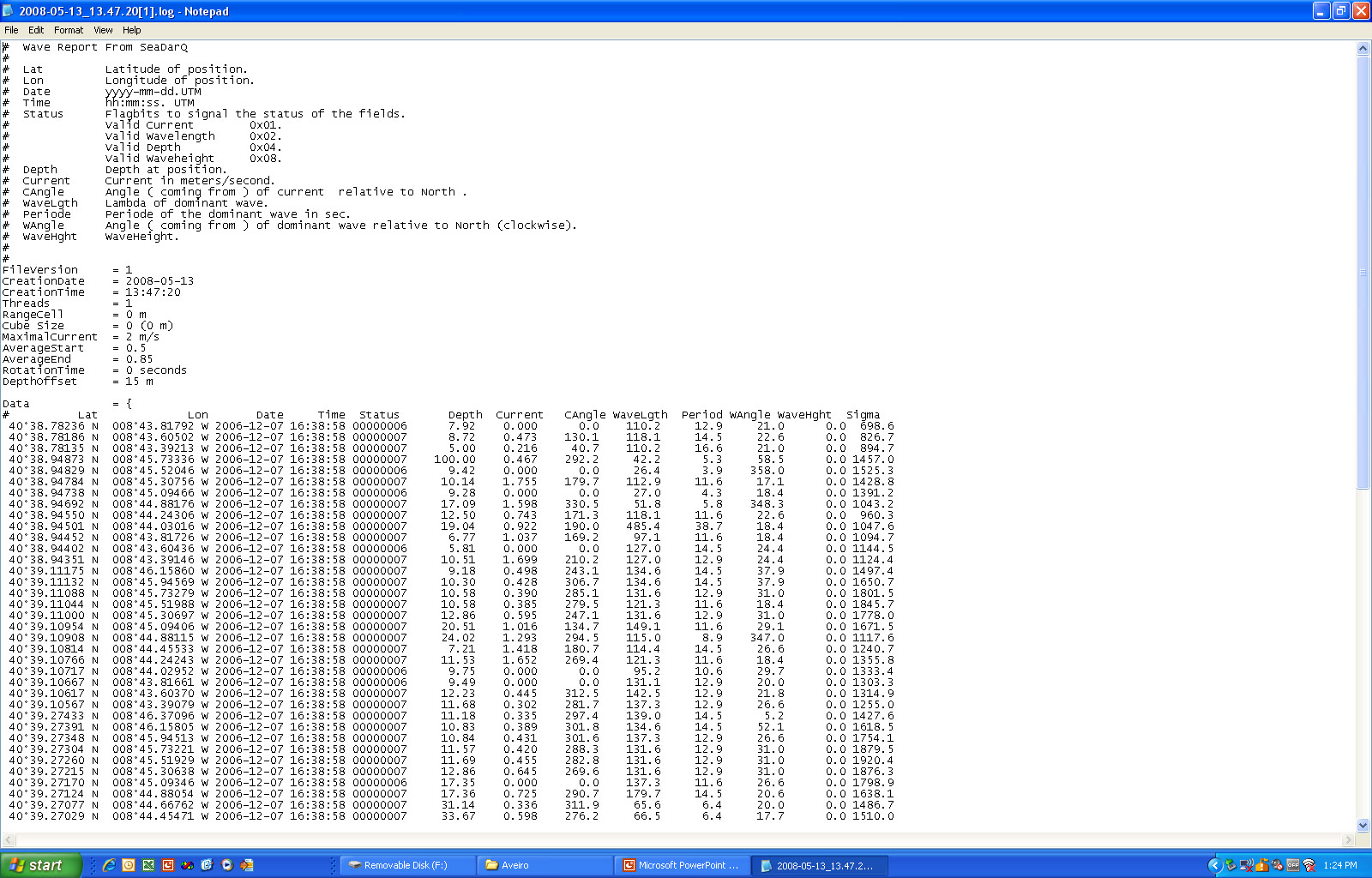Open Outlook from the Quick Launch bar
The width and height of the screenshot is (1372, 878).
coord(129,865)
